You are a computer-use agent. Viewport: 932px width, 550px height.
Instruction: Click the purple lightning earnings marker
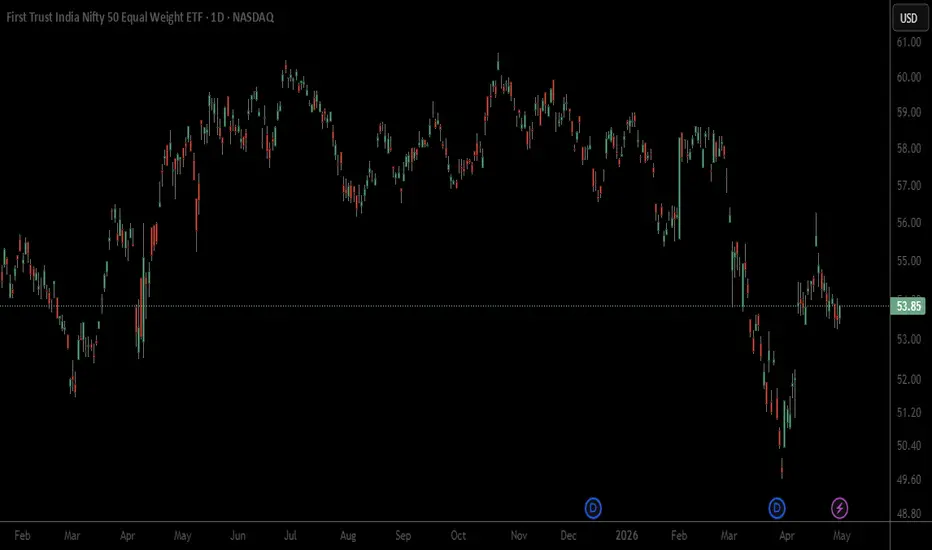coord(839,508)
